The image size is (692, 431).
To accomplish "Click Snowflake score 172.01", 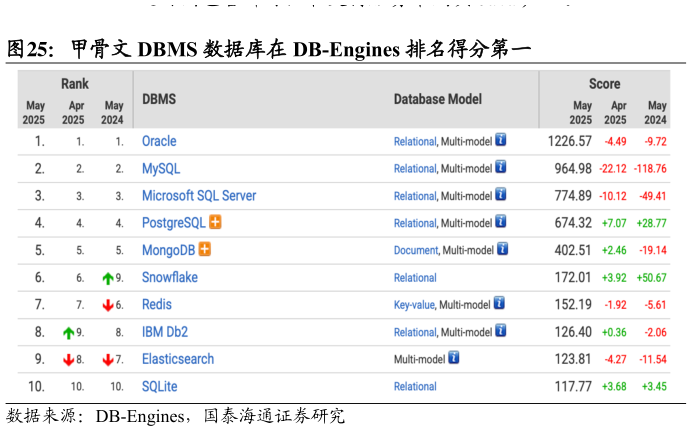I will [573, 277].
